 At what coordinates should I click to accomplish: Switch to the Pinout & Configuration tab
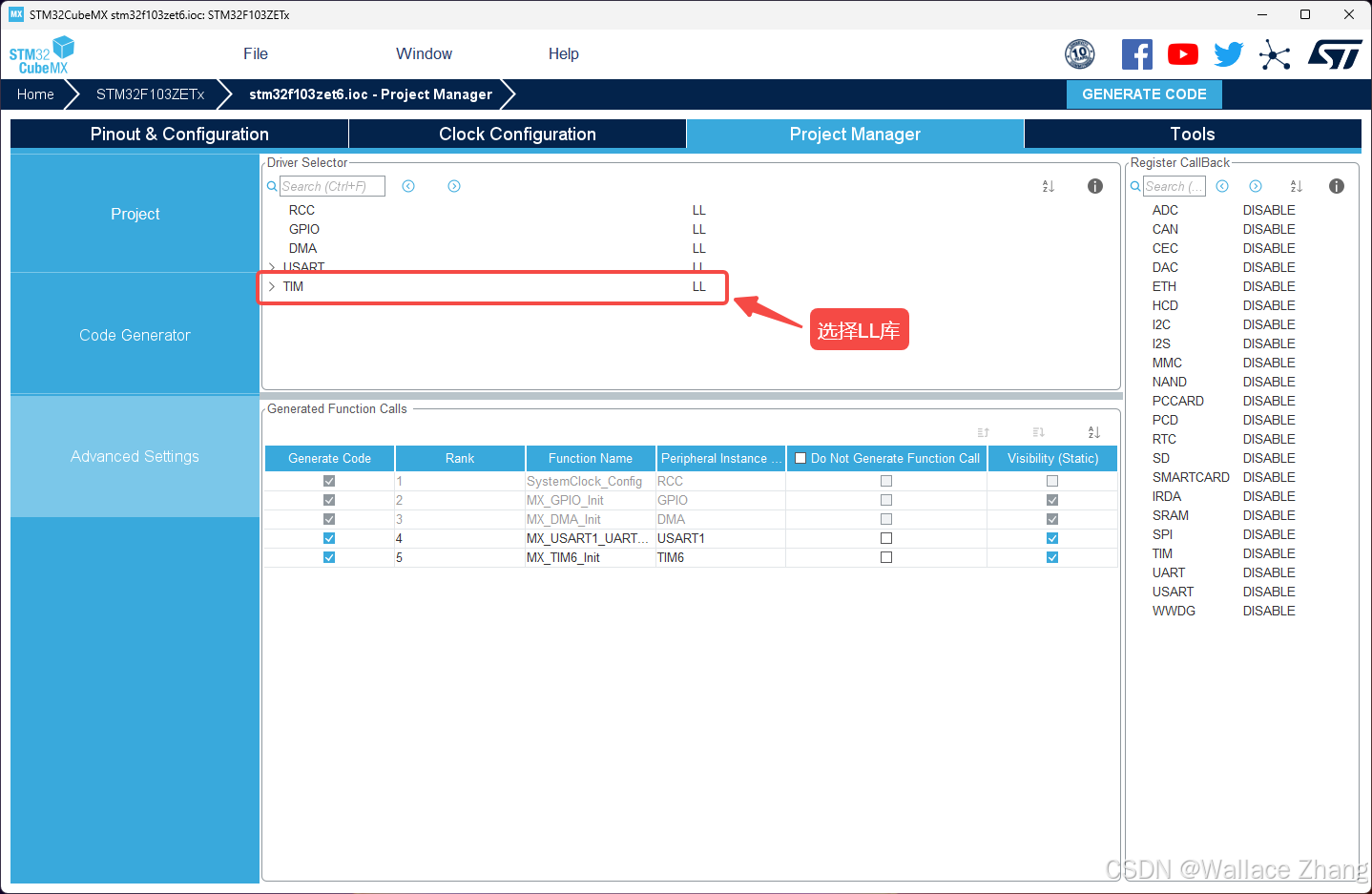(x=179, y=135)
